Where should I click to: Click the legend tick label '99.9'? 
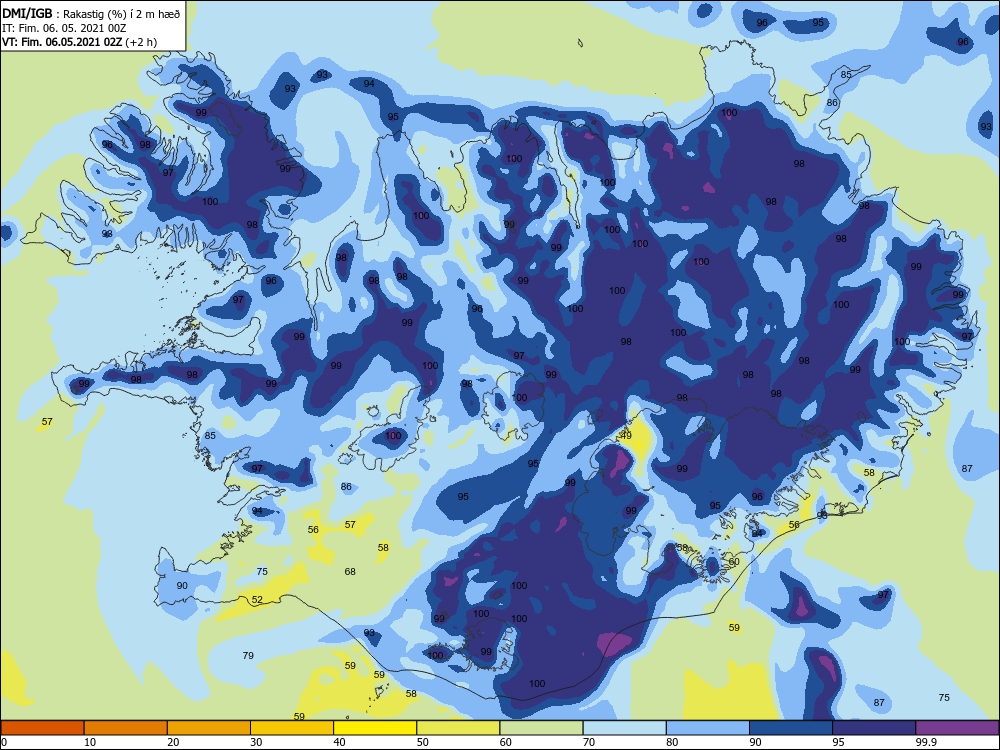coord(926,742)
